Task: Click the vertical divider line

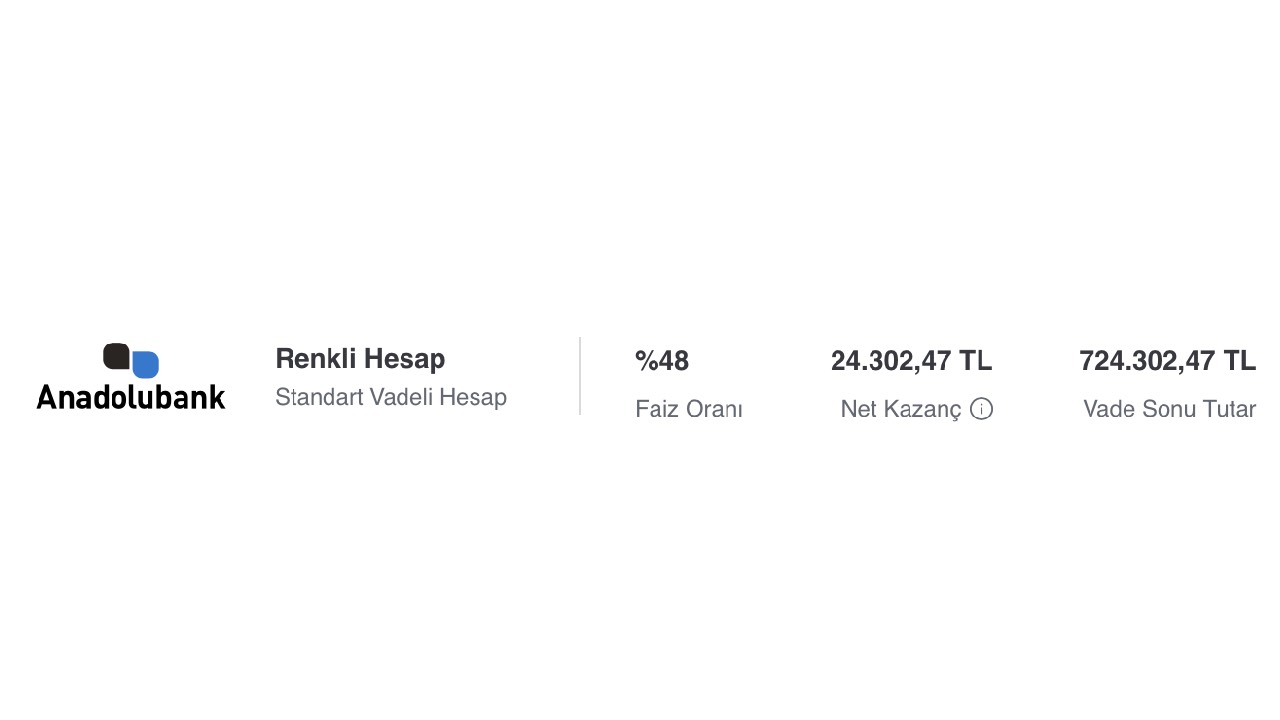Action: coord(580,376)
